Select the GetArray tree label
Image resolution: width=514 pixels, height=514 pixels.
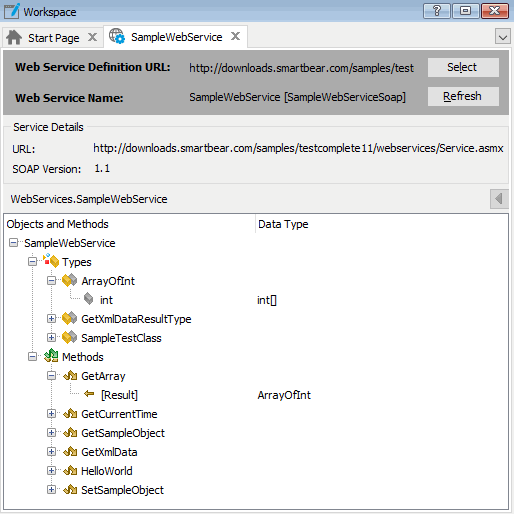(x=103, y=376)
